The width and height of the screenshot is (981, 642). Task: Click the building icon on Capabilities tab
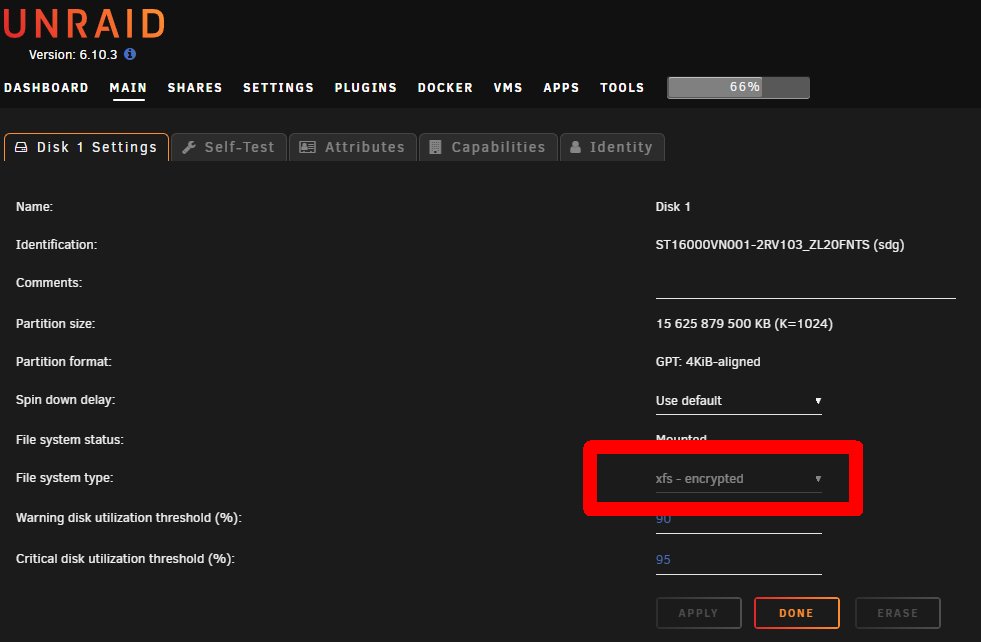(x=435, y=147)
